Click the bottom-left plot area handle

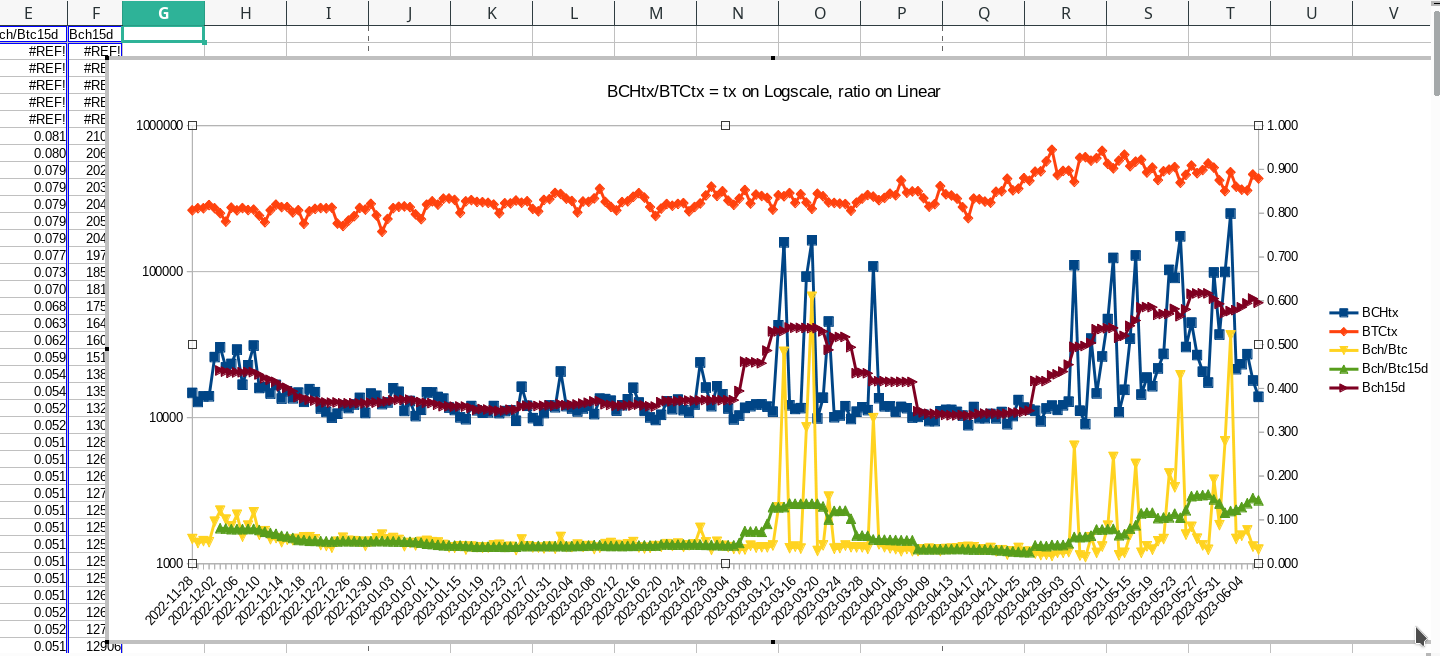coord(193,563)
